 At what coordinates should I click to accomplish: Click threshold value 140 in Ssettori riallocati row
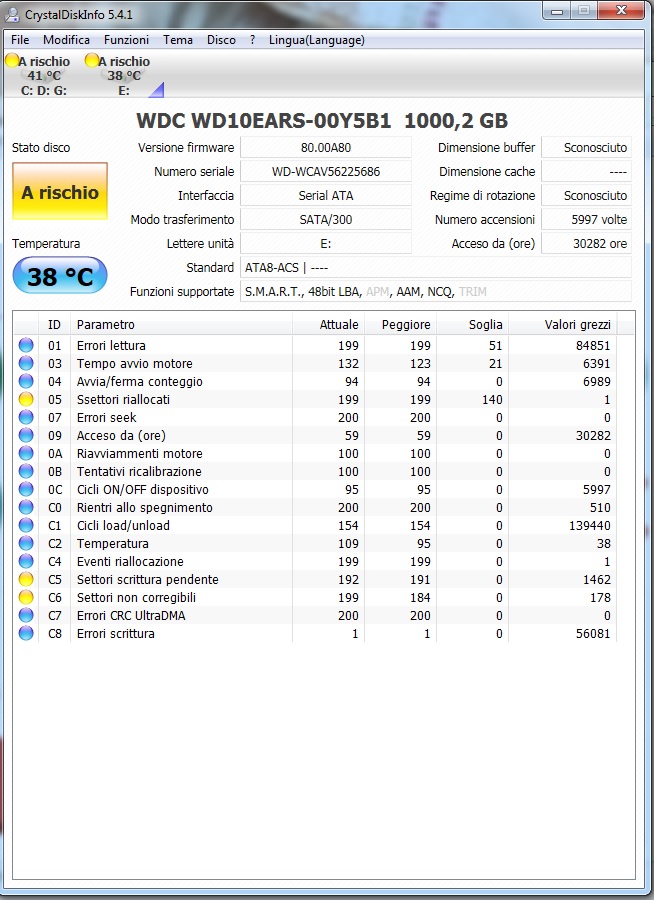tap(492, 399)
